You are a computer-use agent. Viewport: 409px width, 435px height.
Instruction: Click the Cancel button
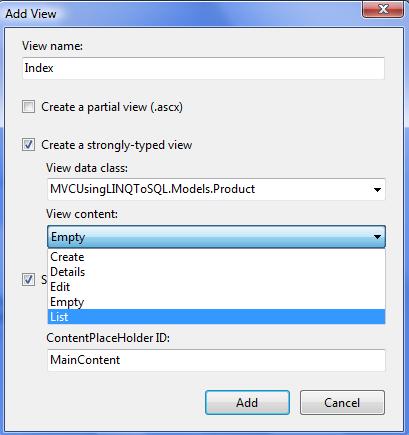[342, 403]
